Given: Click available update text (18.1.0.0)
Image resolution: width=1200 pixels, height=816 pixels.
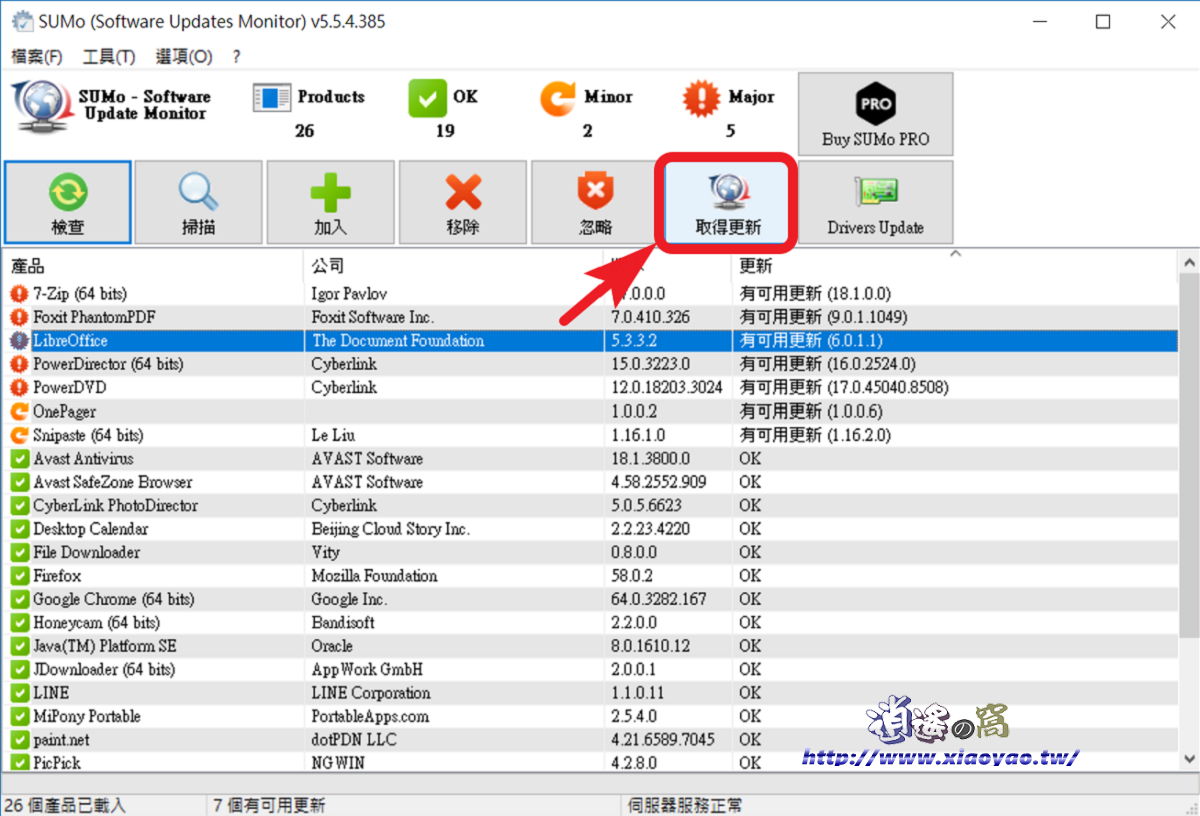Looking at the screenshot, I should 815,294.
